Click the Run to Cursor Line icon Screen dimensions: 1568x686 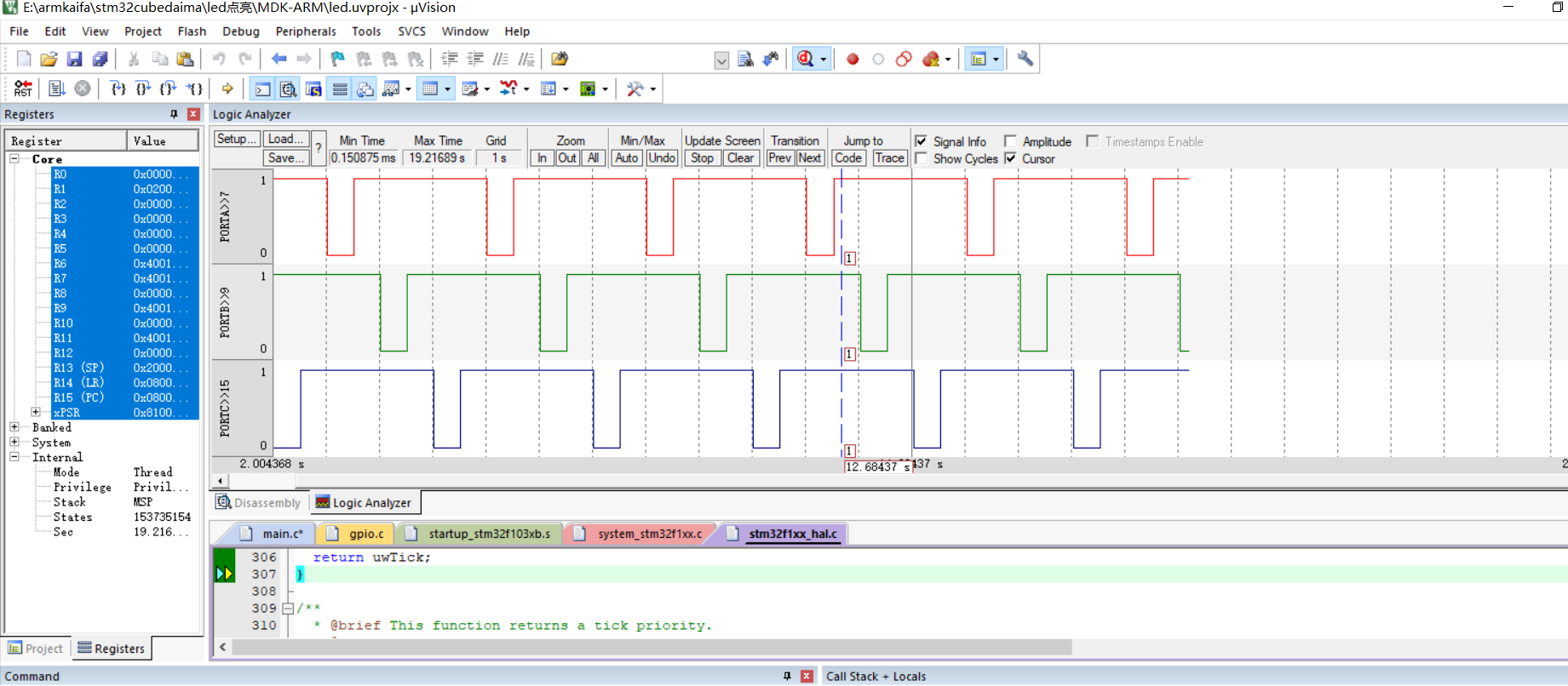click(x=195, y=89)
